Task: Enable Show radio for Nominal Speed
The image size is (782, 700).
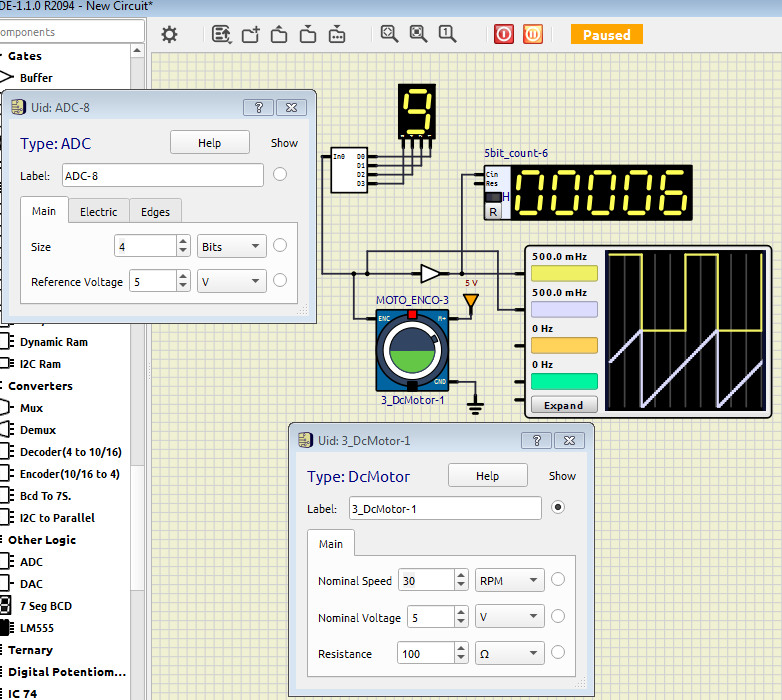Action: click(558, 580)
